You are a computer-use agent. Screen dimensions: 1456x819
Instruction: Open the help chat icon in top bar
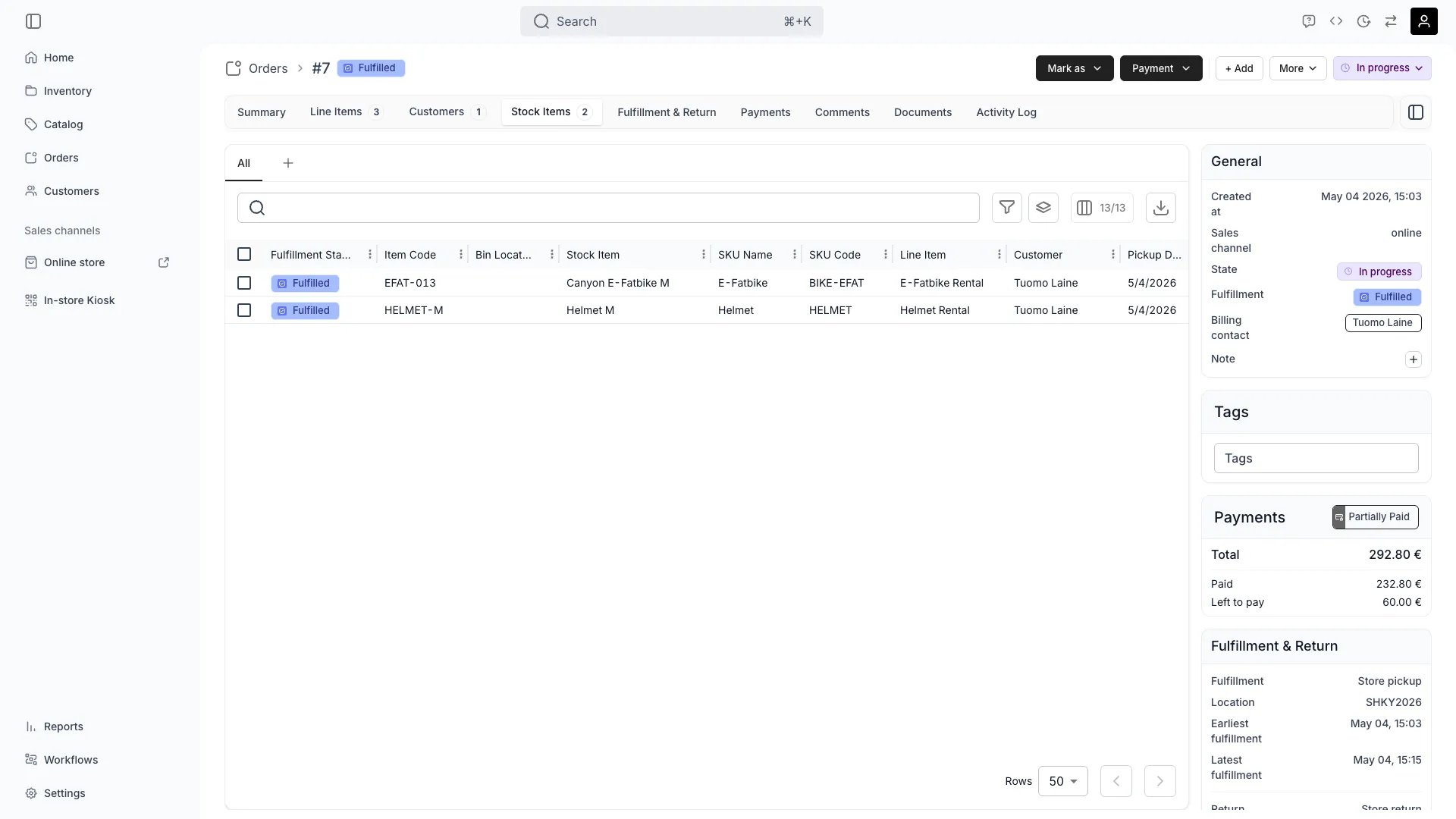1308,21
